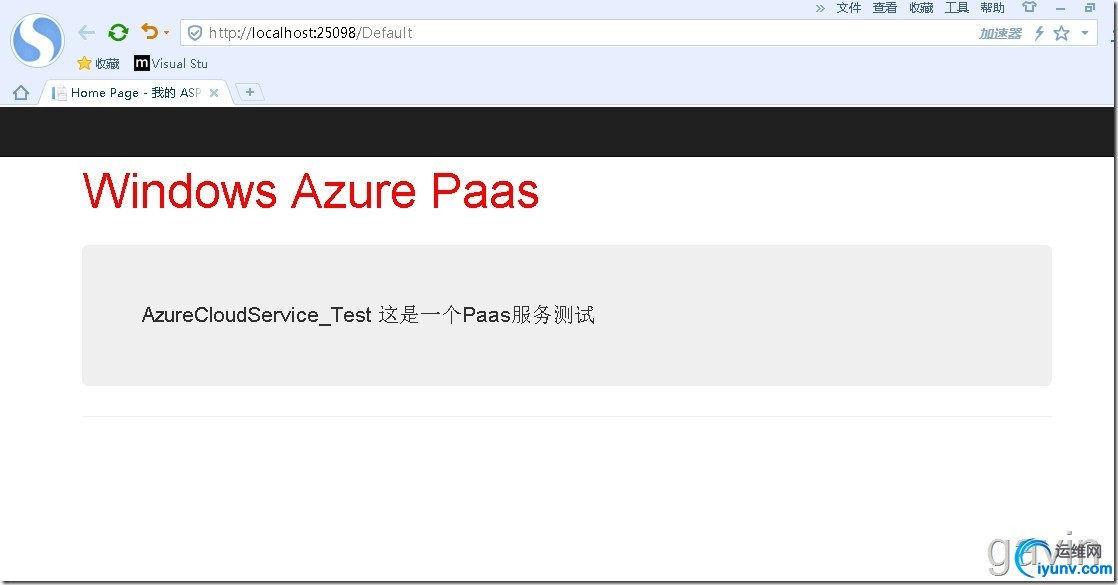Minimize the browser window
The height and width of the screenshot is (585, 1118).
point(1060,9)
